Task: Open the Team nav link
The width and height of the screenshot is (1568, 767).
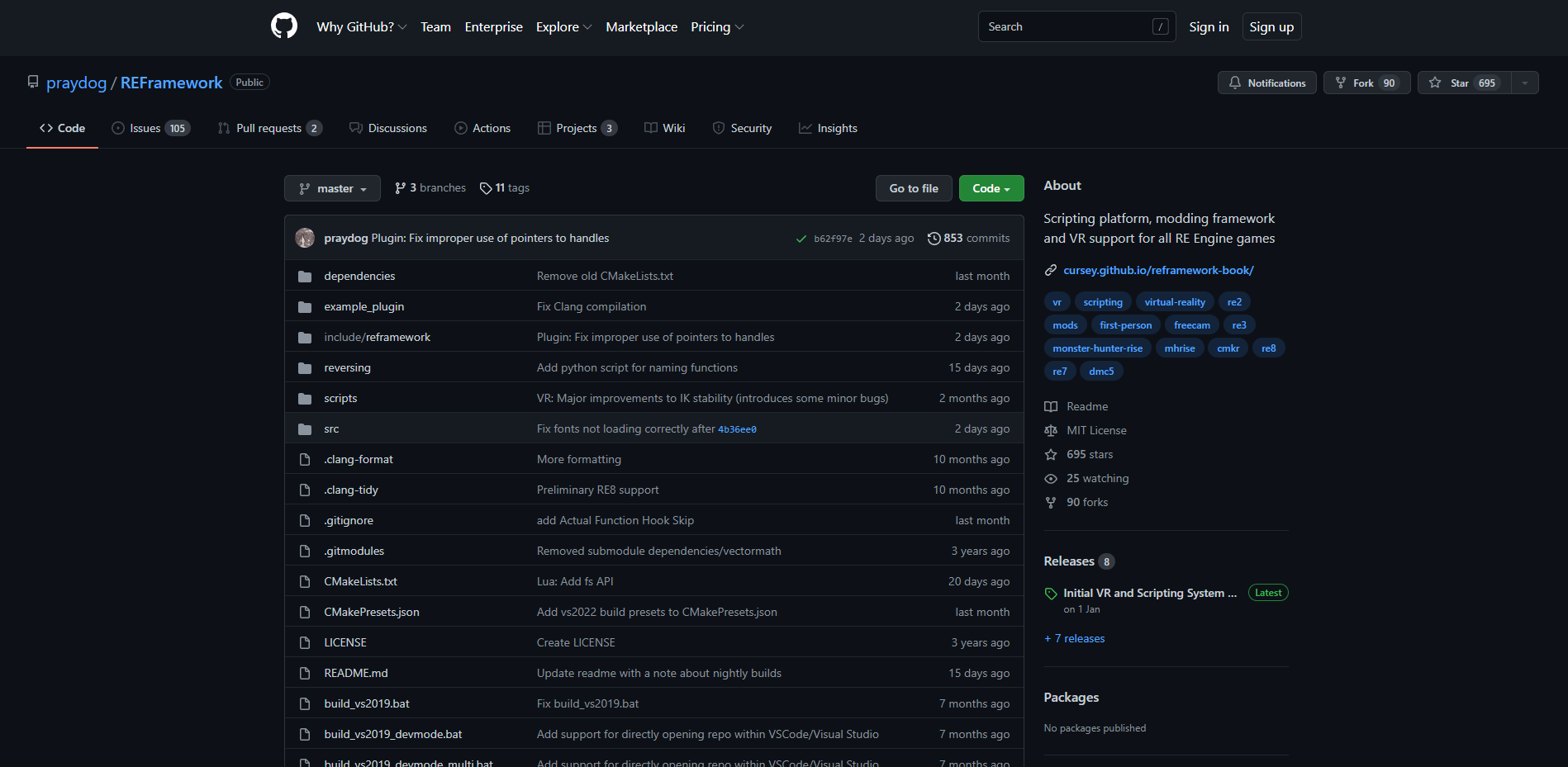Action: (435, 26)
